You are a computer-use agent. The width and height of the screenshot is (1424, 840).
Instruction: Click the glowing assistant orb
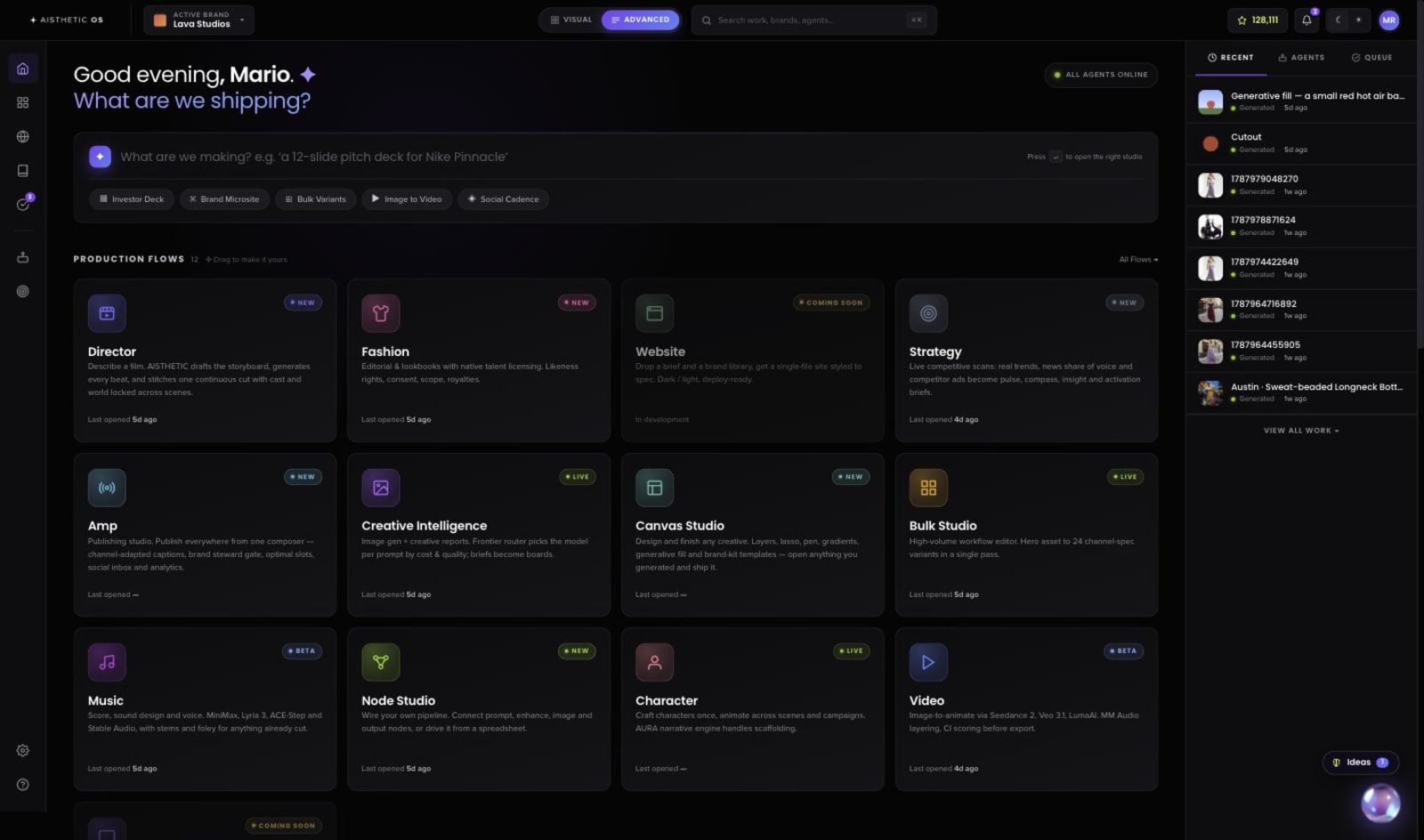(1380, 804)
